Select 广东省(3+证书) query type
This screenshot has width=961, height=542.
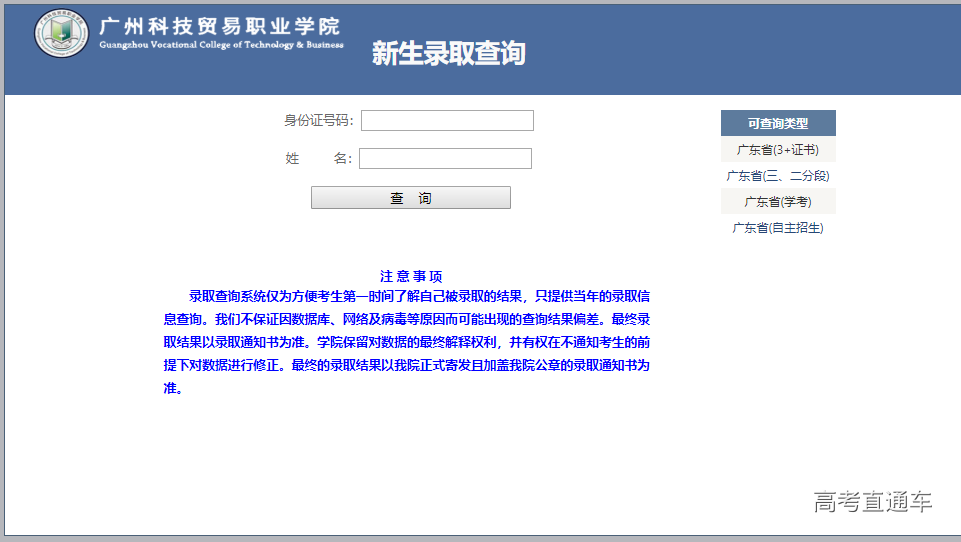click(778, 150)
